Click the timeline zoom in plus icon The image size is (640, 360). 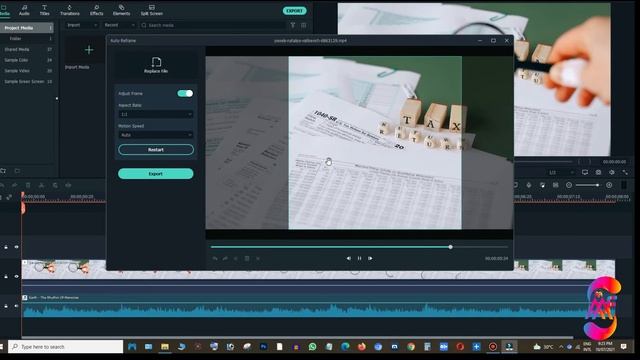point(609,185)
